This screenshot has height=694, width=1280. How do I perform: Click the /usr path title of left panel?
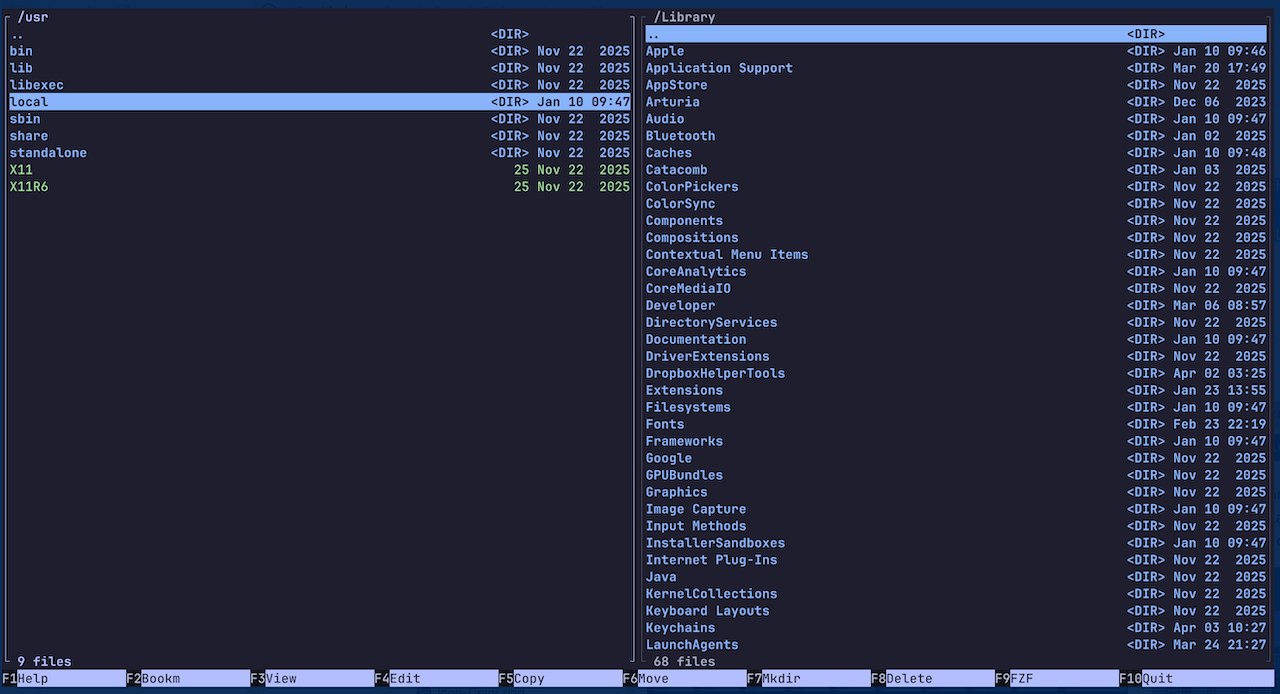(x=33, y=17)
